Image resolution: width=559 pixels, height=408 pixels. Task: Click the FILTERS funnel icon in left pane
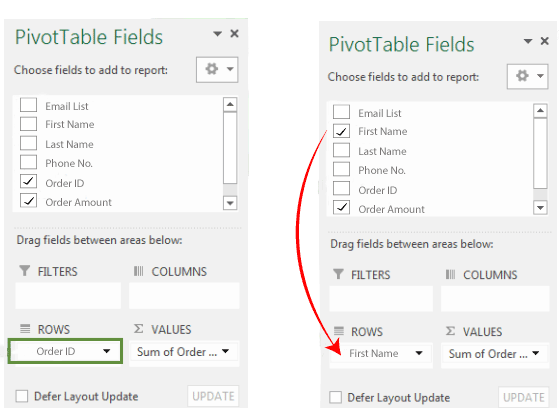pos(25,271)
